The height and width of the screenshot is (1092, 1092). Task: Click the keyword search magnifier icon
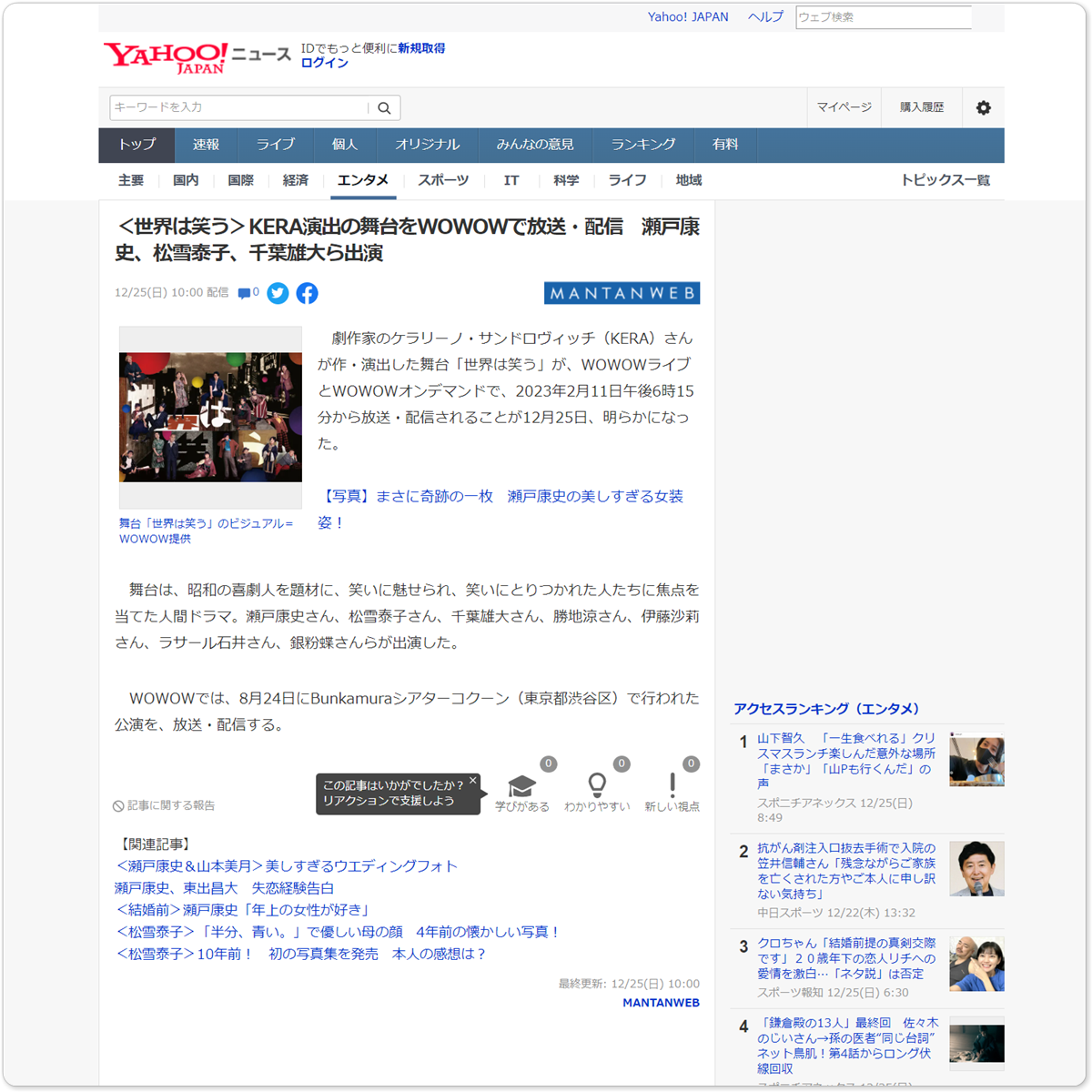pyautogui.click(x=384, y=107)
